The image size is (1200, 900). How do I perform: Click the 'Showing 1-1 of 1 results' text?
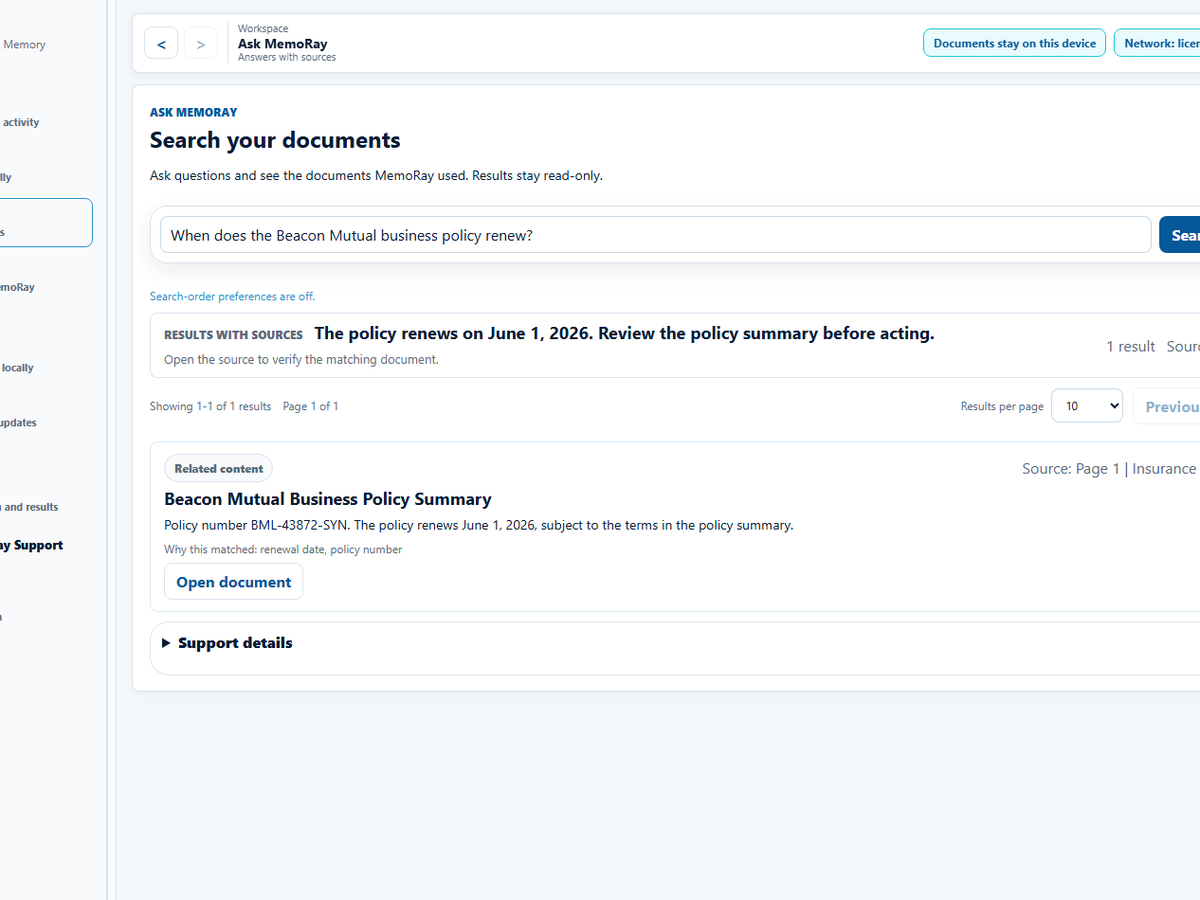click(x=211, y=406)
